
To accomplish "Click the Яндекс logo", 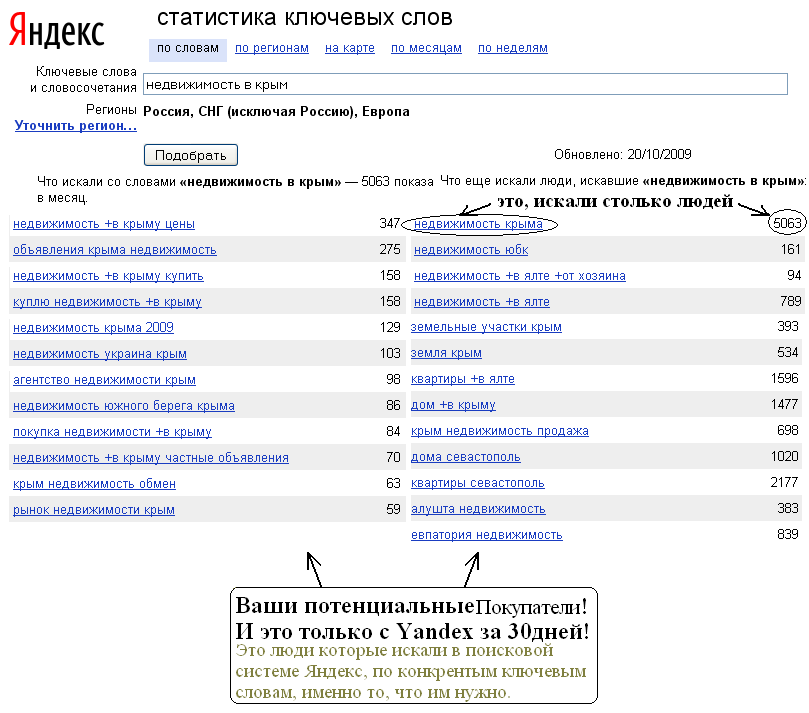I will 57,31.
